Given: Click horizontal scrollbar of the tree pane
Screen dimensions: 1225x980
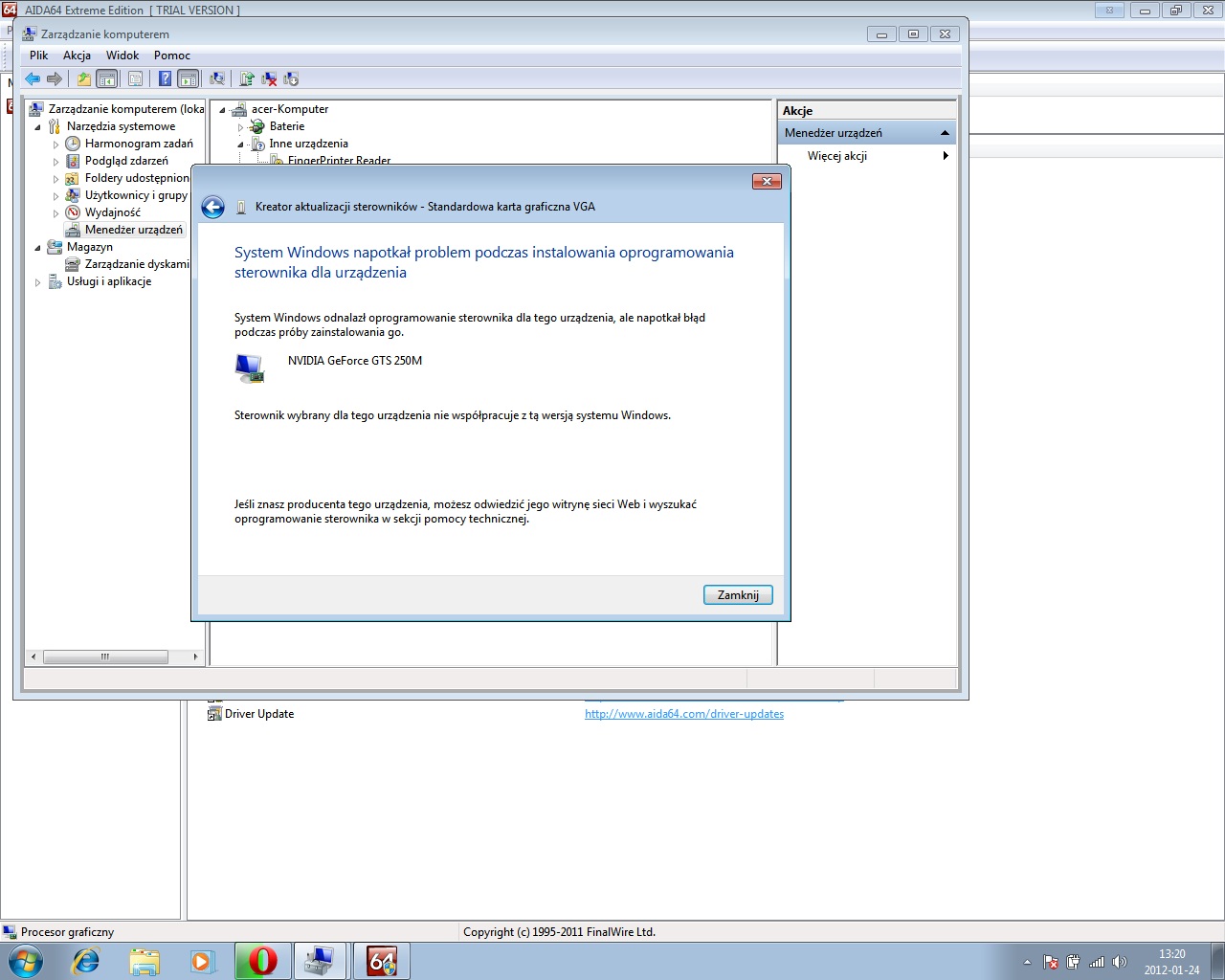Looking at the screenshot, I should (105, 657).
